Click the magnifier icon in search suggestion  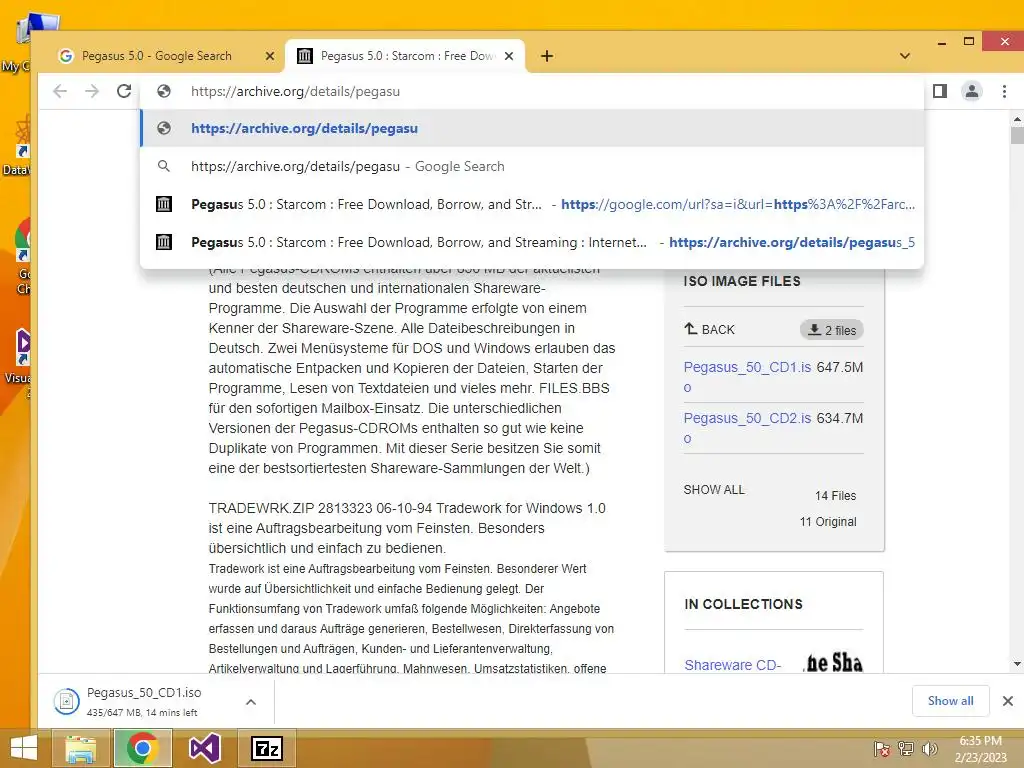[x=164, y=167]
